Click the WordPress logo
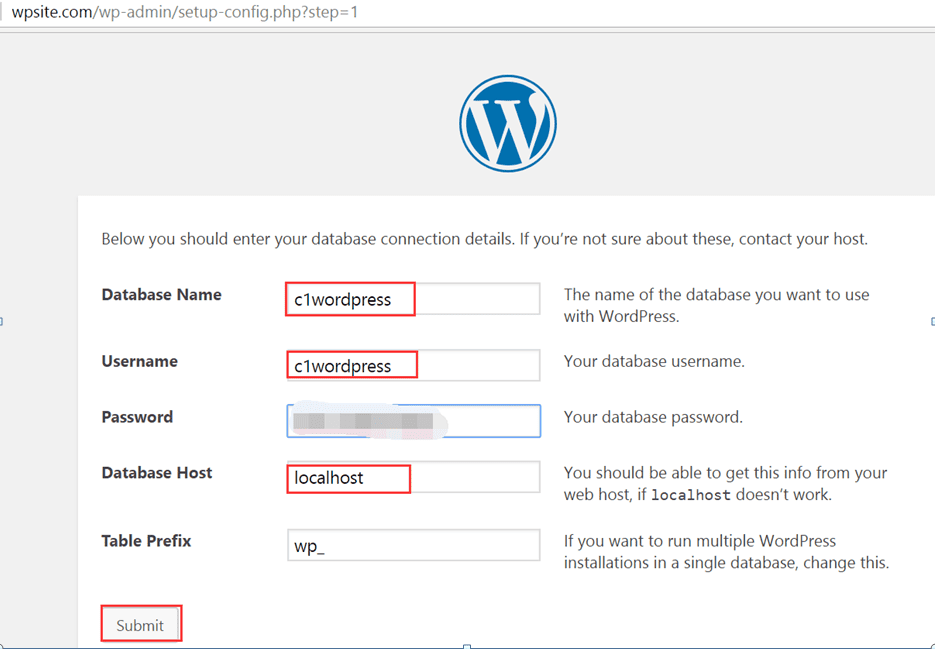 (x=507, y=123)
